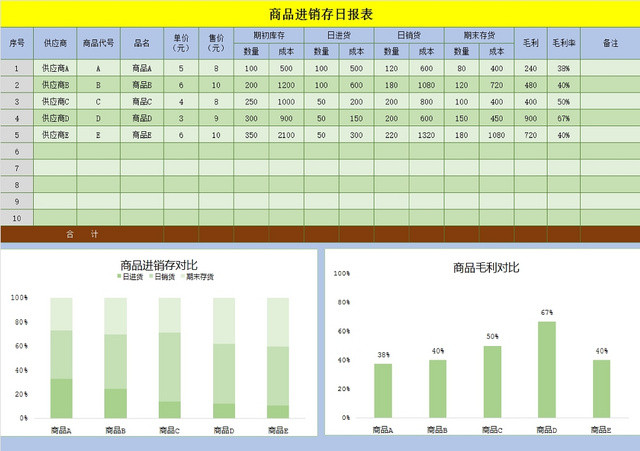
Task: Click the 合计 total row label
Action: [x=82, y=234]
